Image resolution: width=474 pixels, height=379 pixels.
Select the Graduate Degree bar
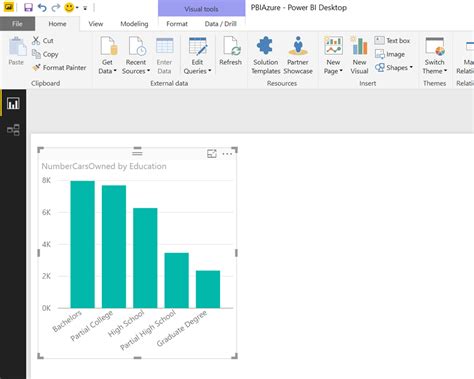coord(208,289)
